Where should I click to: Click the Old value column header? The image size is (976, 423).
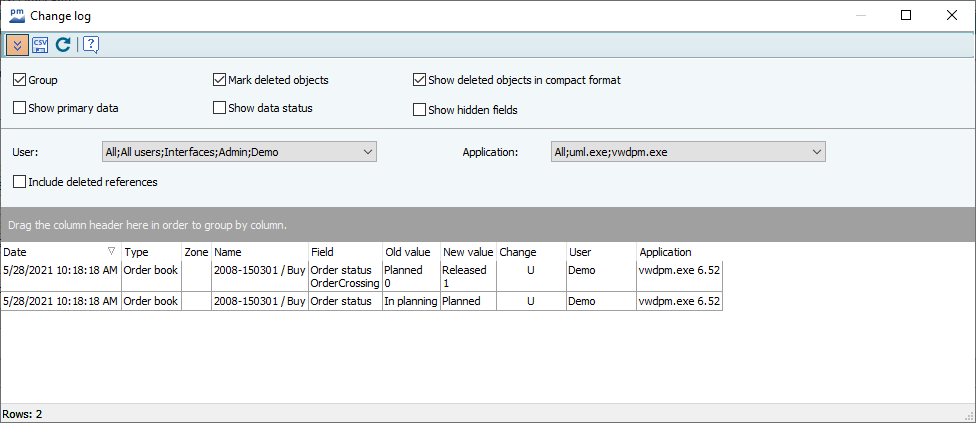pos(410,252)
